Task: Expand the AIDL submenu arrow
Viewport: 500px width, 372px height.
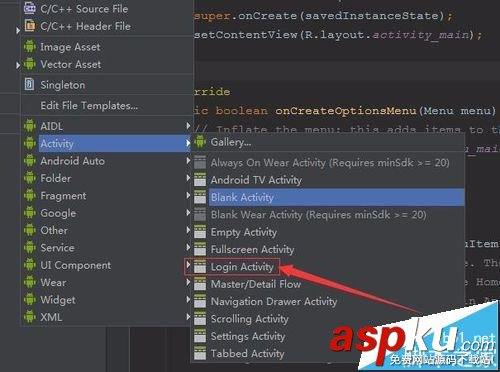Action: 188,126
